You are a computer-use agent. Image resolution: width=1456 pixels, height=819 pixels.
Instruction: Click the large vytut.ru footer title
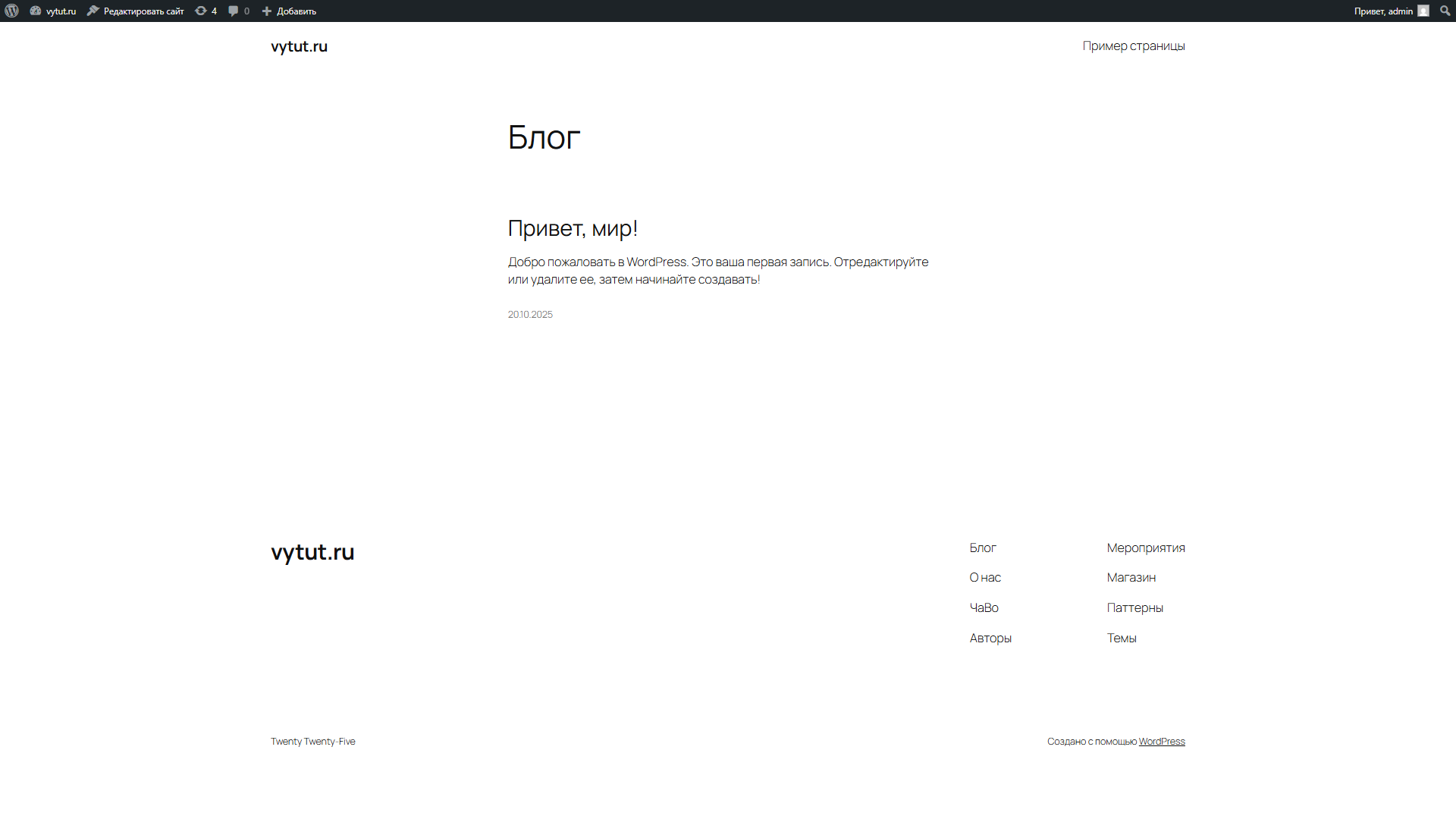click(x=312, y=552)
